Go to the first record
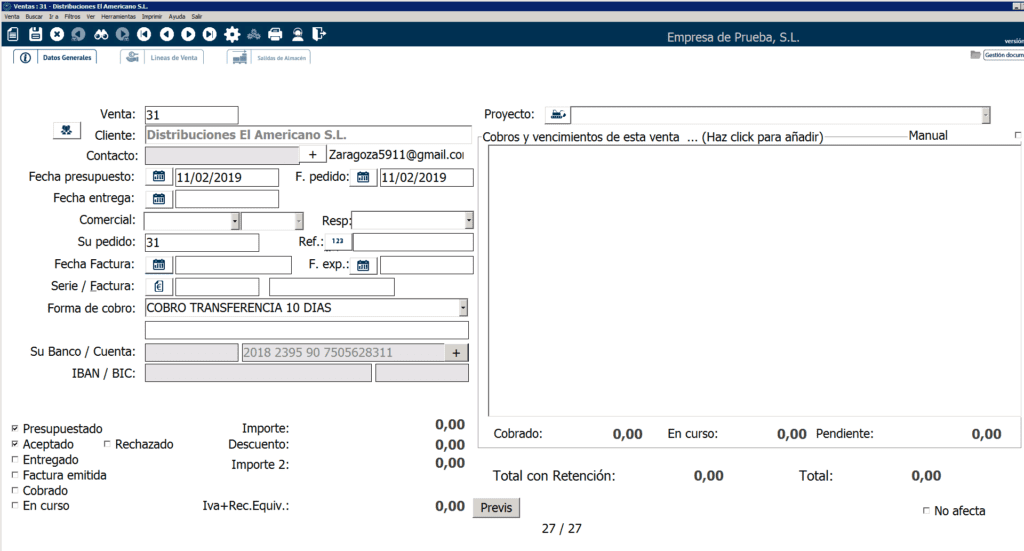The width and height of the screenshot is (1024, 551). (144, 34)
